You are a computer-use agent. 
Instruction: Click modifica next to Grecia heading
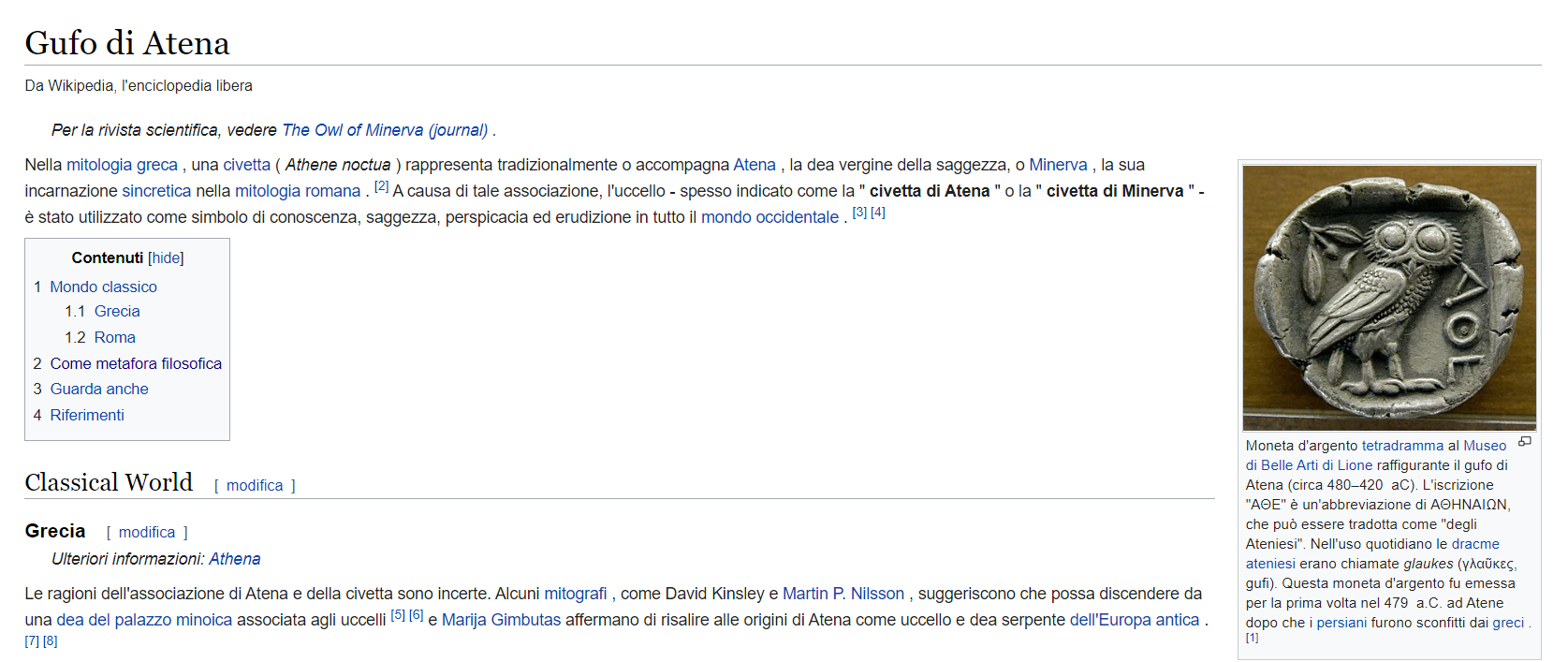[147, 533]
